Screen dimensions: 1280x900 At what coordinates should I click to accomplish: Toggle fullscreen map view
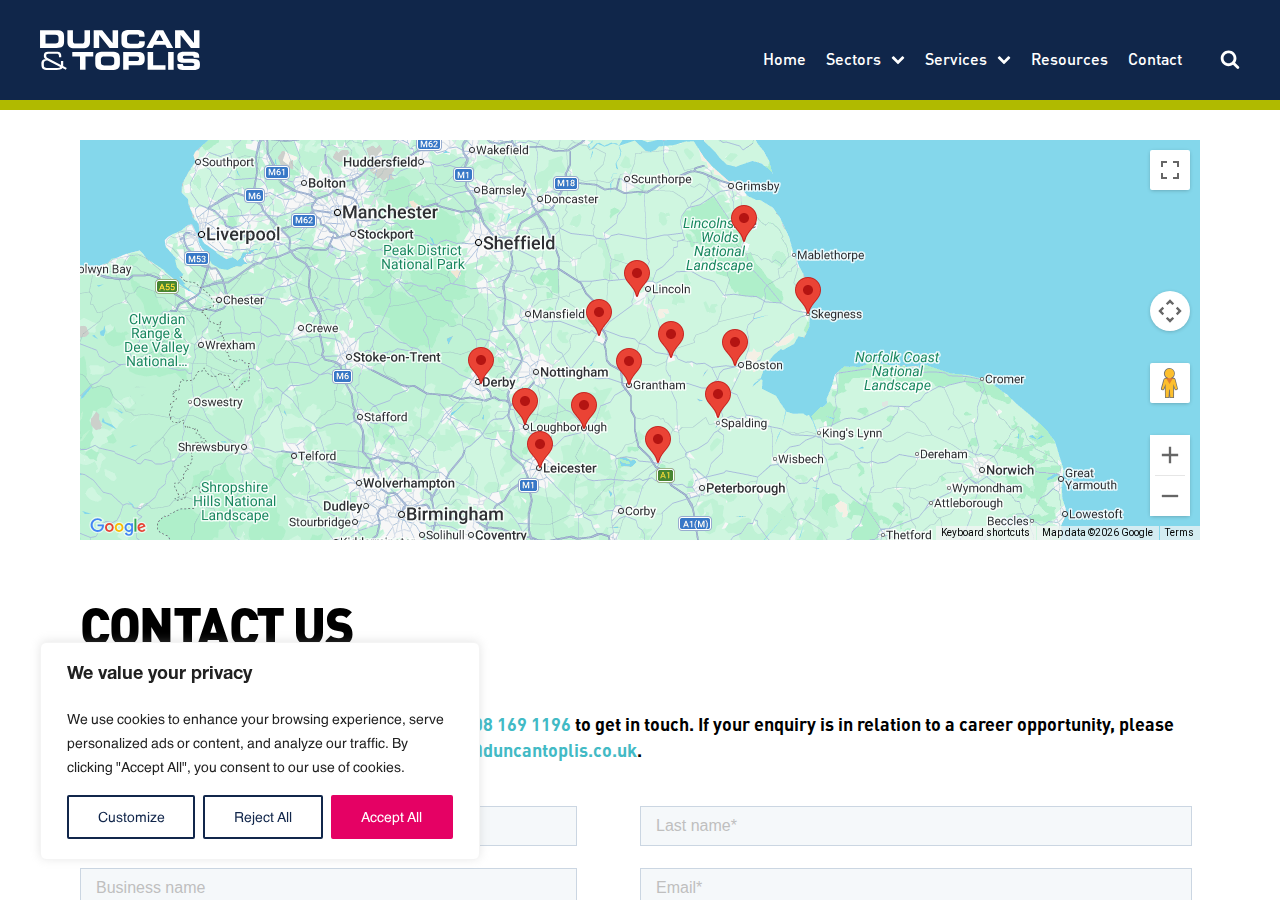[1170, 170]
